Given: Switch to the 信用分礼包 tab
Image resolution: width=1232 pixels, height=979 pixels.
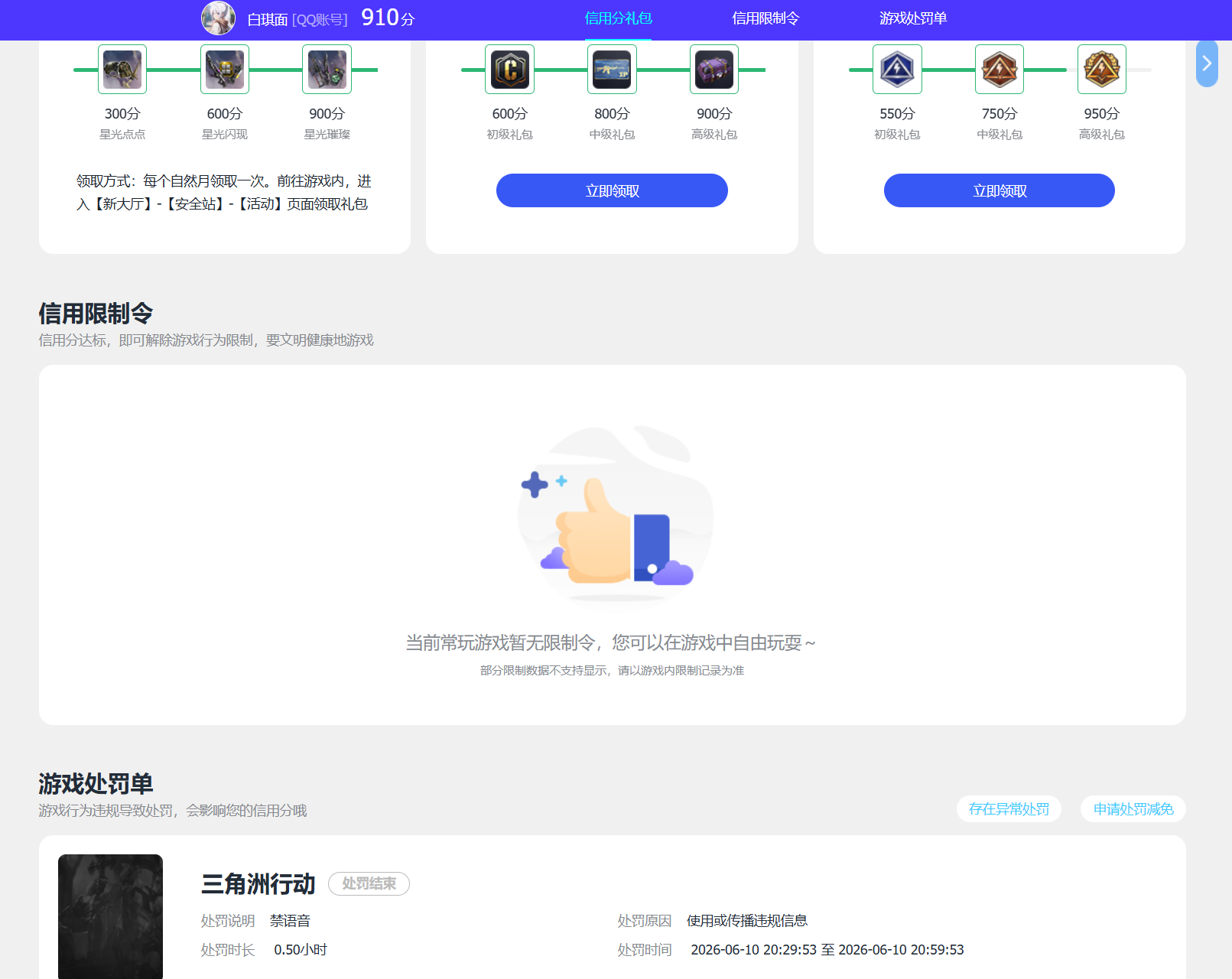Looking at the screenshot, I should coord(618,18).
